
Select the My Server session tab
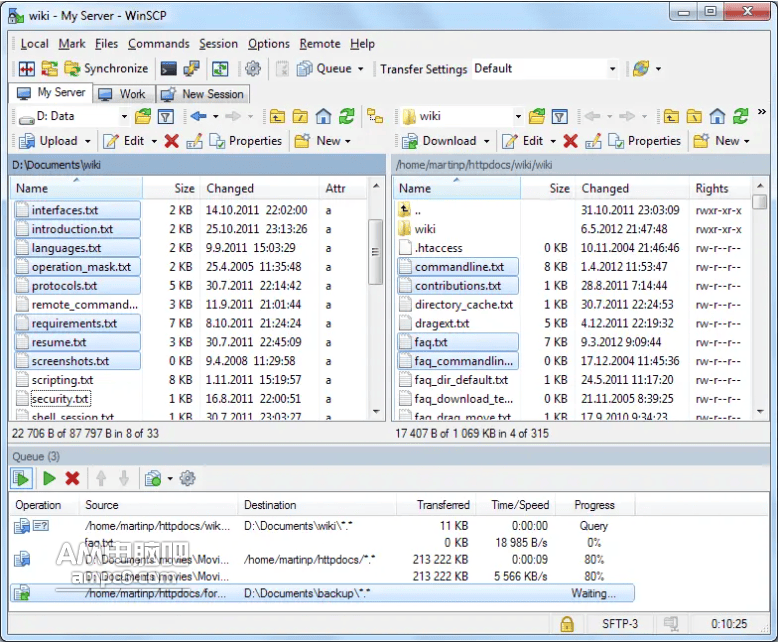coord(51,93)
